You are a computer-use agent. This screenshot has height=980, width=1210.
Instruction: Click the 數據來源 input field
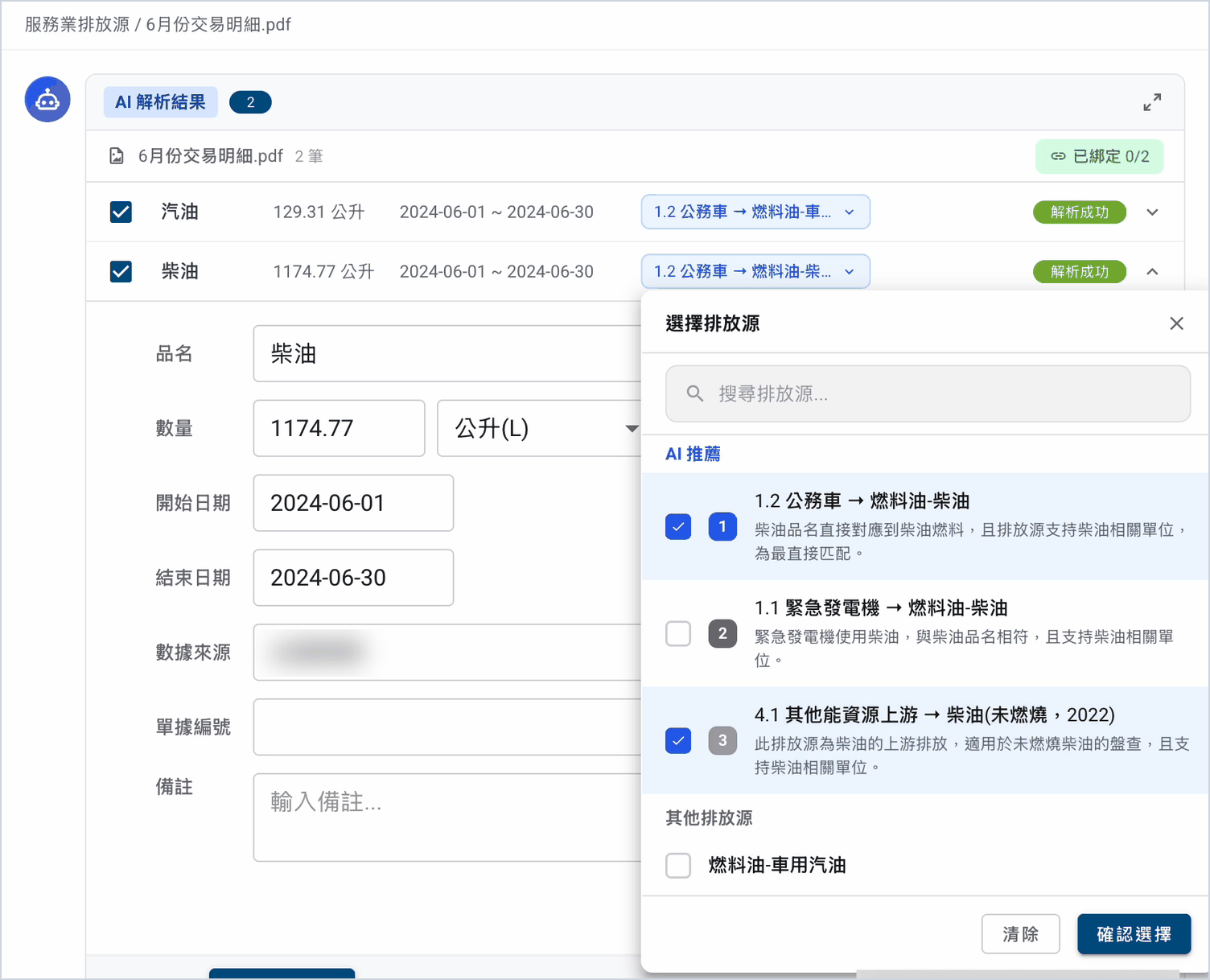click(x=447, y=653)
